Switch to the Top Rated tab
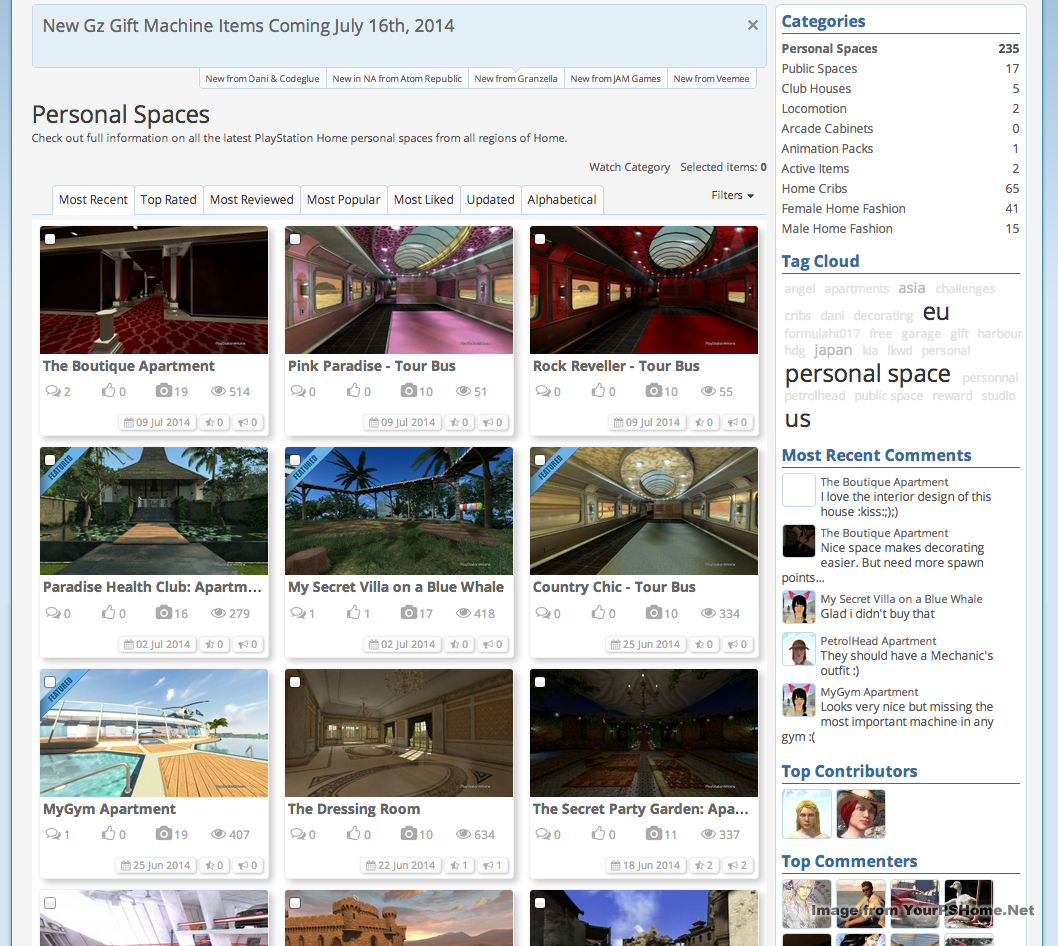 [168, 200]
